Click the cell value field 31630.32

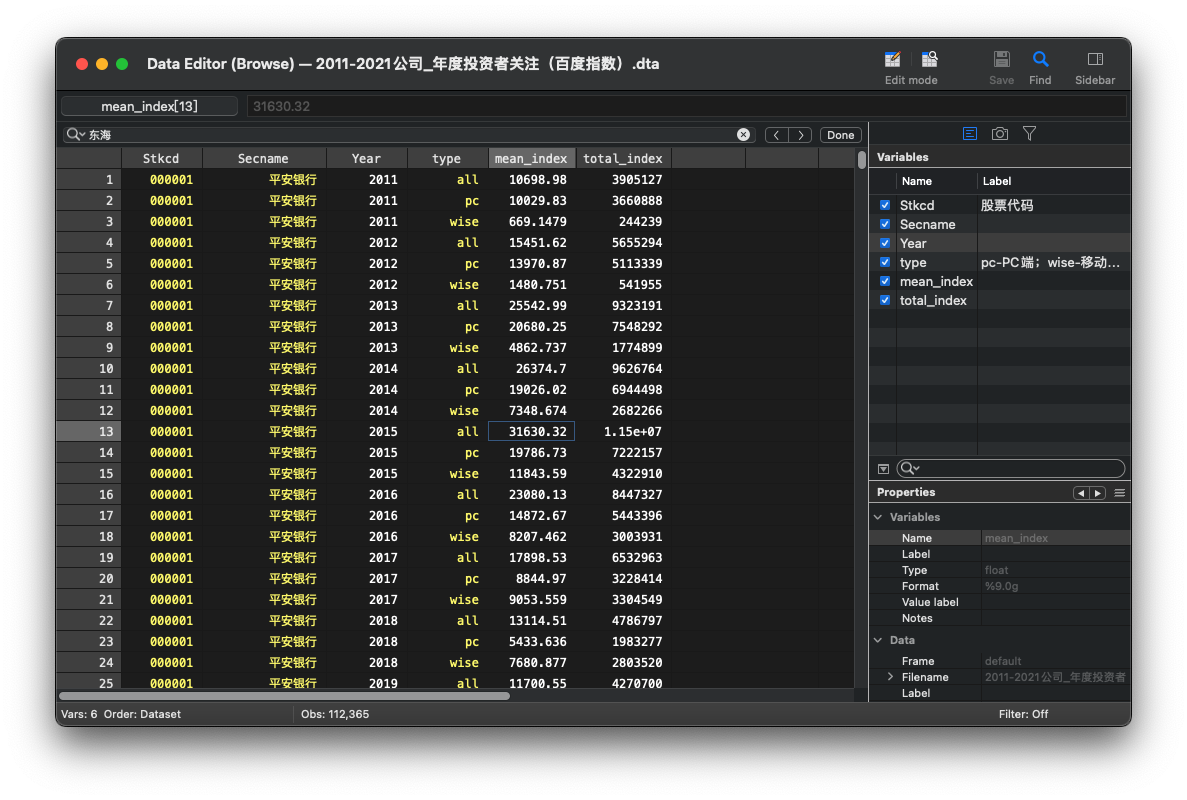686,106
